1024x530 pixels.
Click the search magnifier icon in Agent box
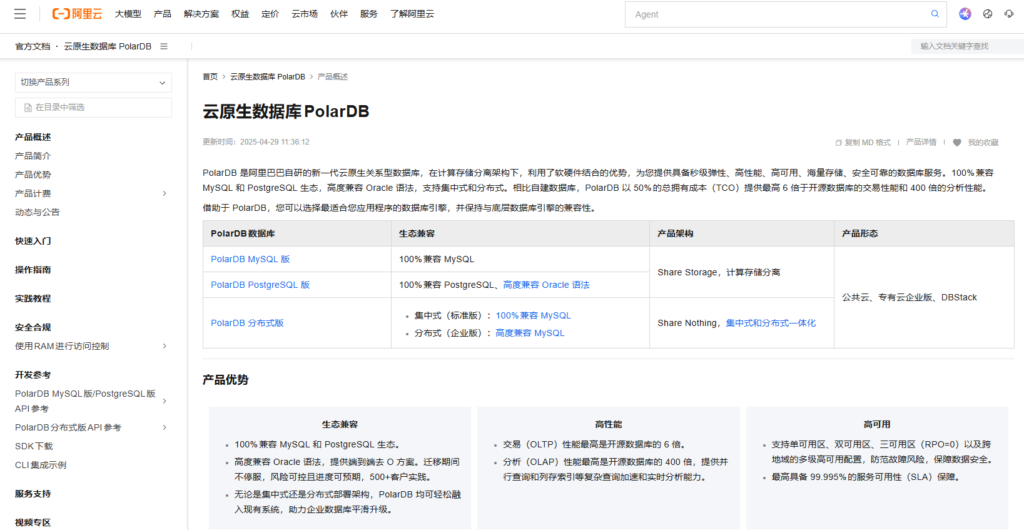click(x=935, y=14)
